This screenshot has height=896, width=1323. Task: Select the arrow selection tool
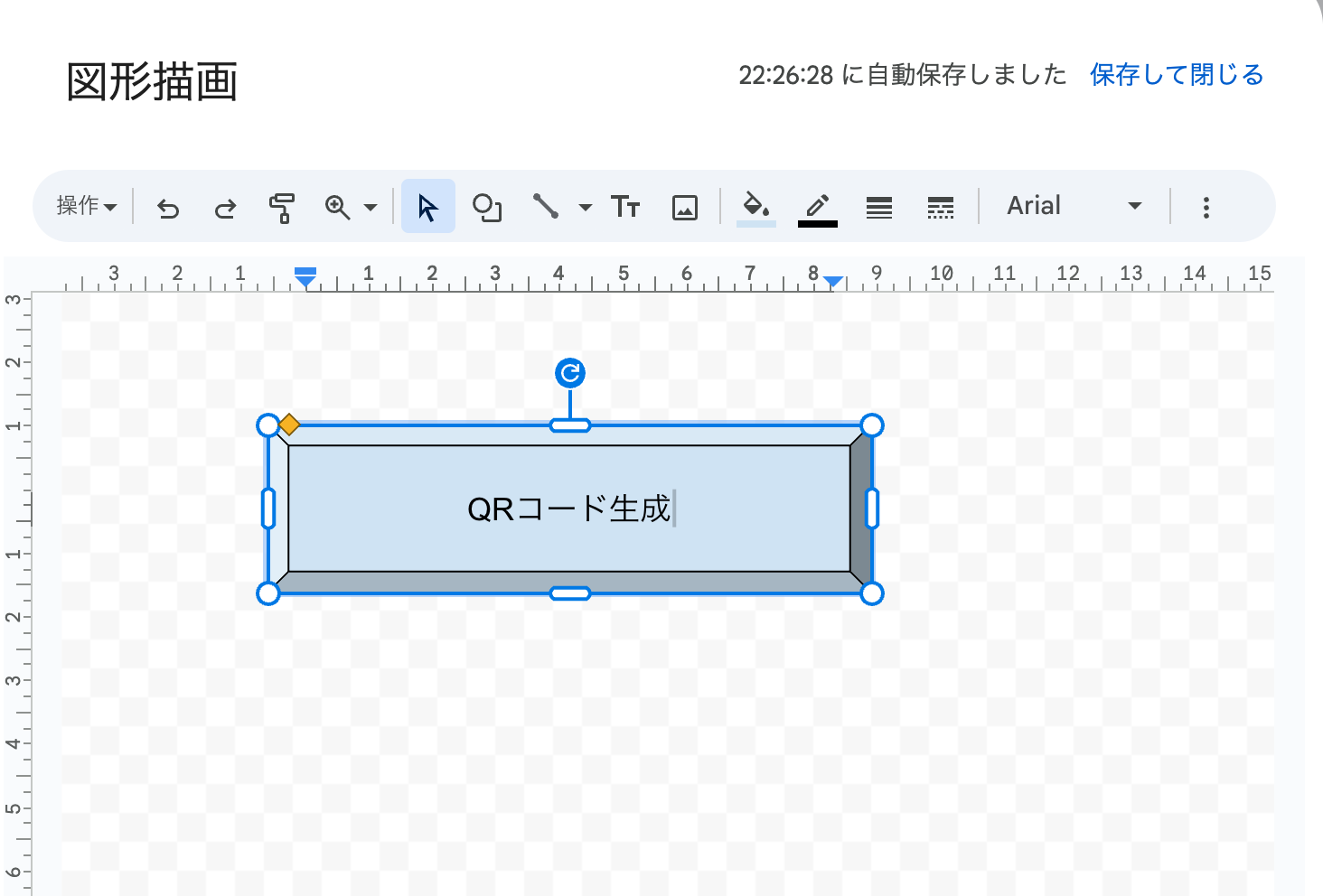(x=427, y=206)
